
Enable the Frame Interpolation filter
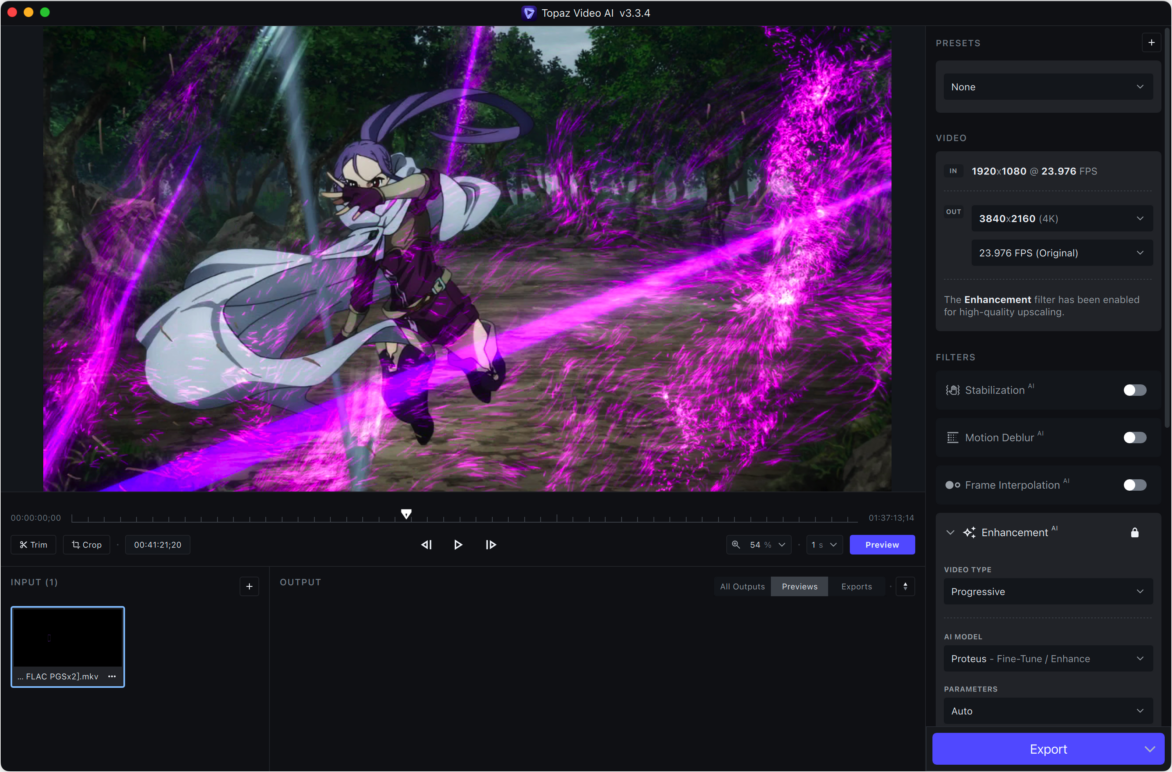[x=1135, y=485]
